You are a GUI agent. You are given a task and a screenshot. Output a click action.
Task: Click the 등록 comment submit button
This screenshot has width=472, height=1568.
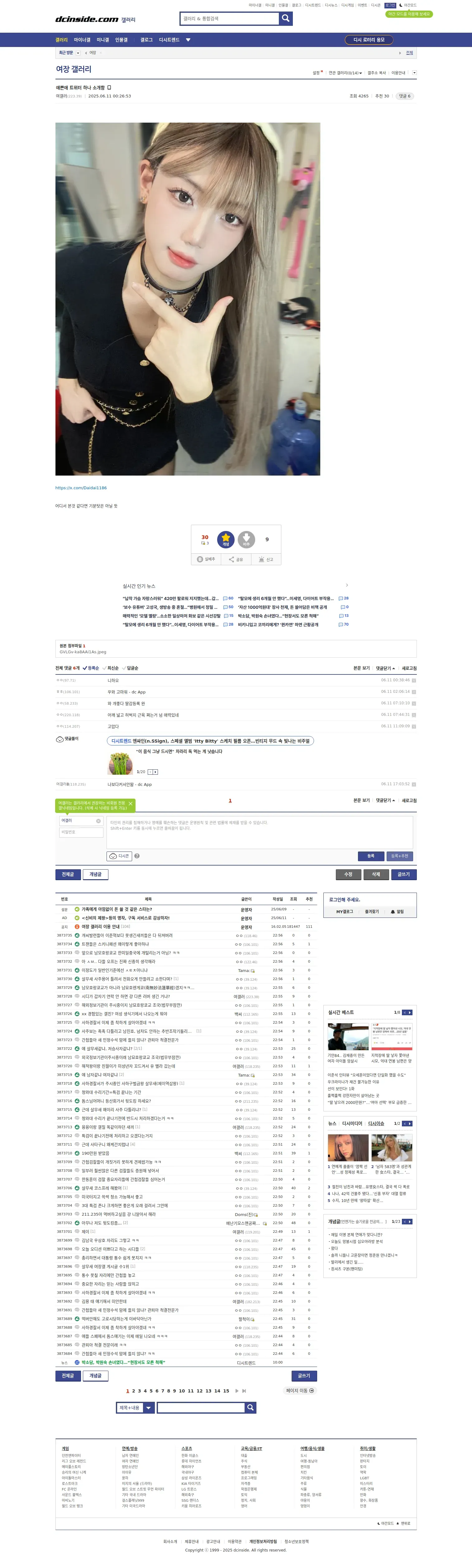tap(371, 856)
